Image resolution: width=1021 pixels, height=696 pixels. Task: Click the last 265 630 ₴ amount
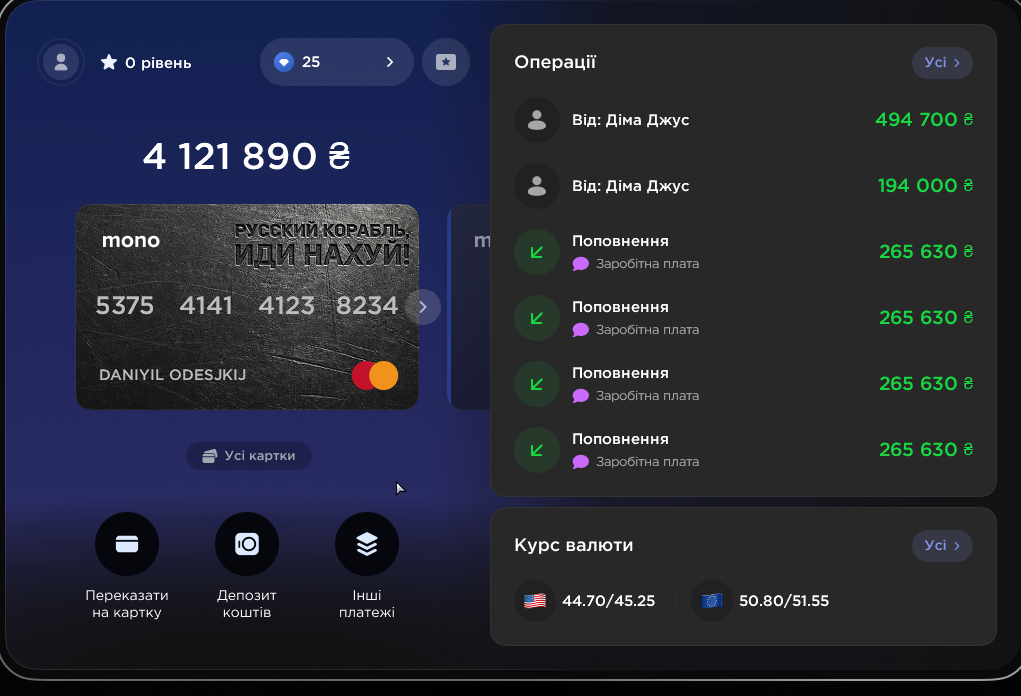926,449
